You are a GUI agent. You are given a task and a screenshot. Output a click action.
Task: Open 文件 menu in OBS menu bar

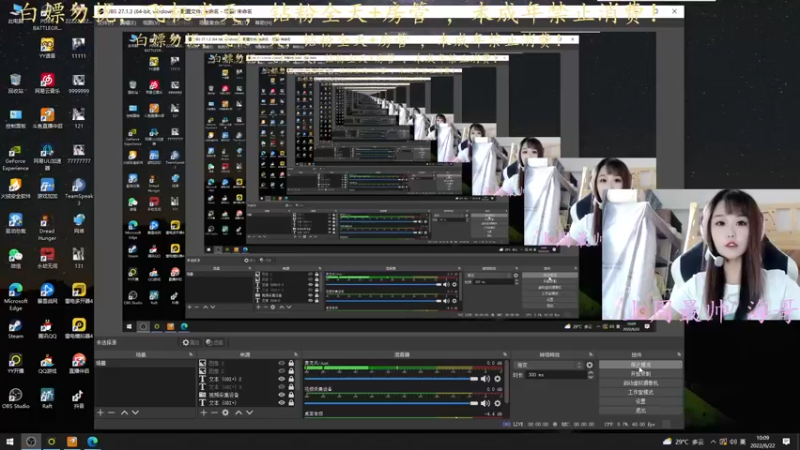point(105,23)
